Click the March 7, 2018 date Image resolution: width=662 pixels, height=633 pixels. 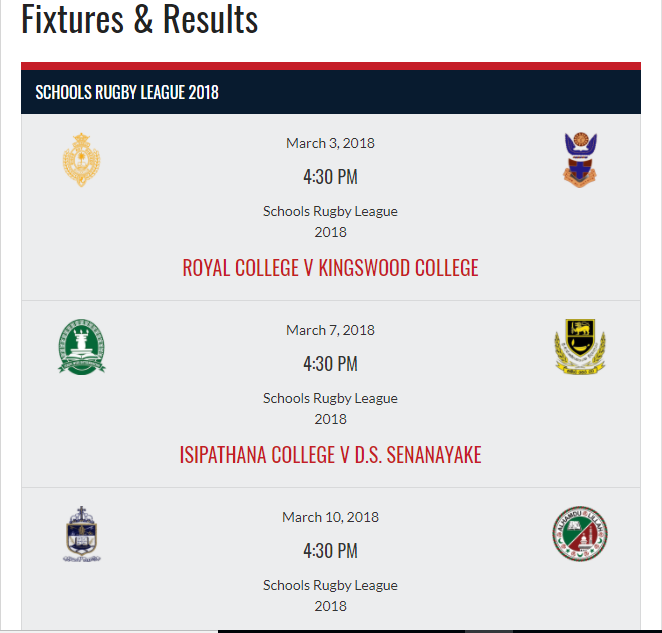(331, 330)
